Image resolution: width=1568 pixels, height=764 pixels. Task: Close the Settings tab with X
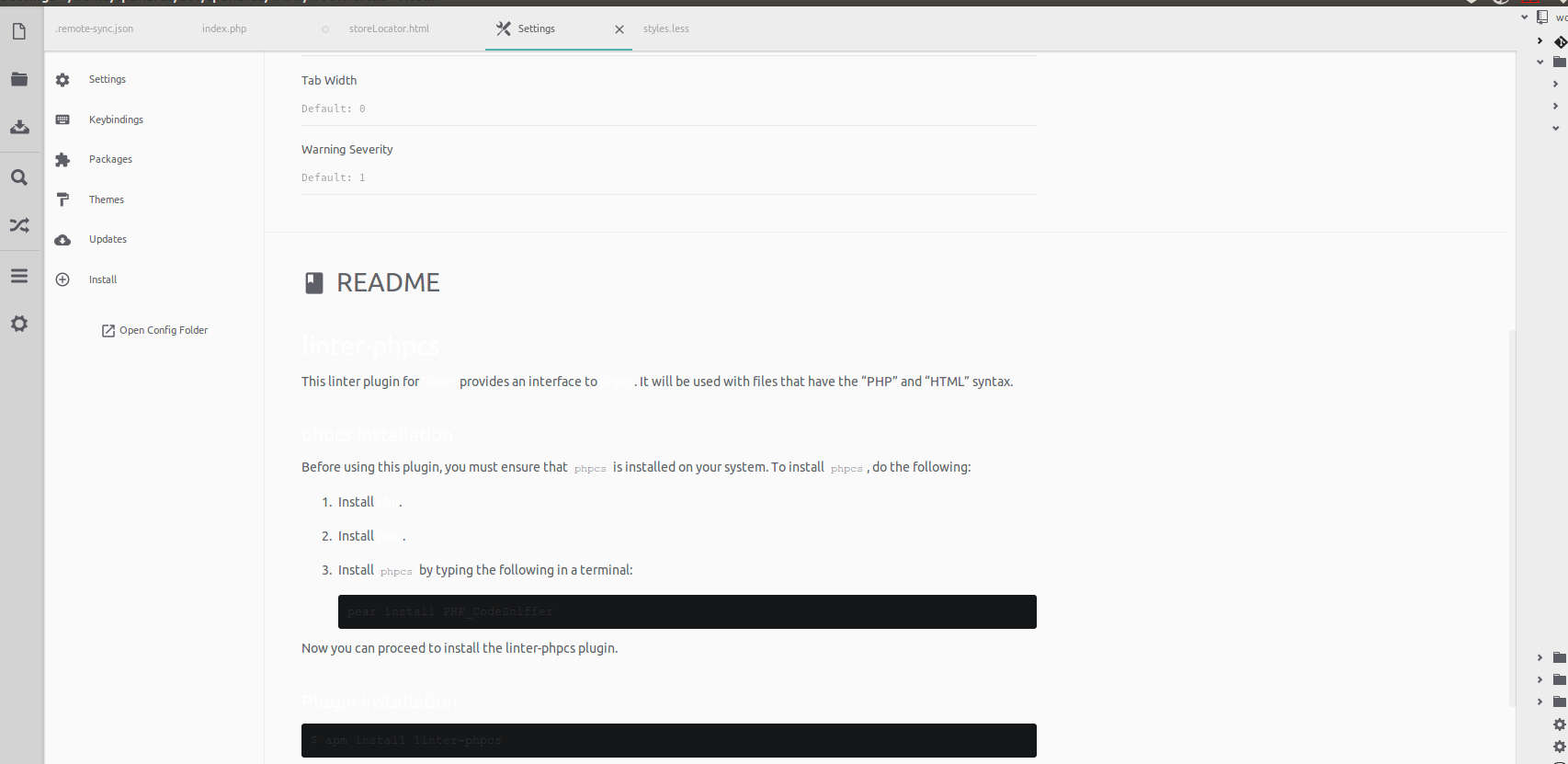(x=619, y=29)
